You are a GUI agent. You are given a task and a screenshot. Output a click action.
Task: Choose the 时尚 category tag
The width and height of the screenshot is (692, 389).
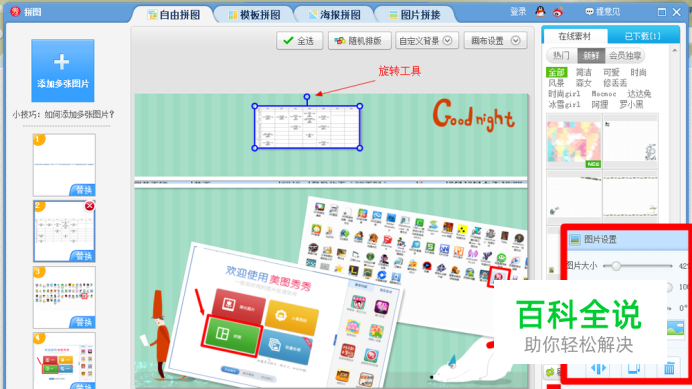pos(638,72)
